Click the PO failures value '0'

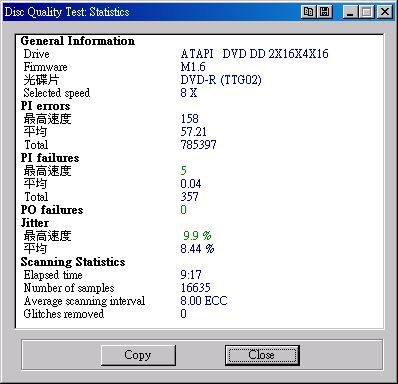click(x=183, y=210)
